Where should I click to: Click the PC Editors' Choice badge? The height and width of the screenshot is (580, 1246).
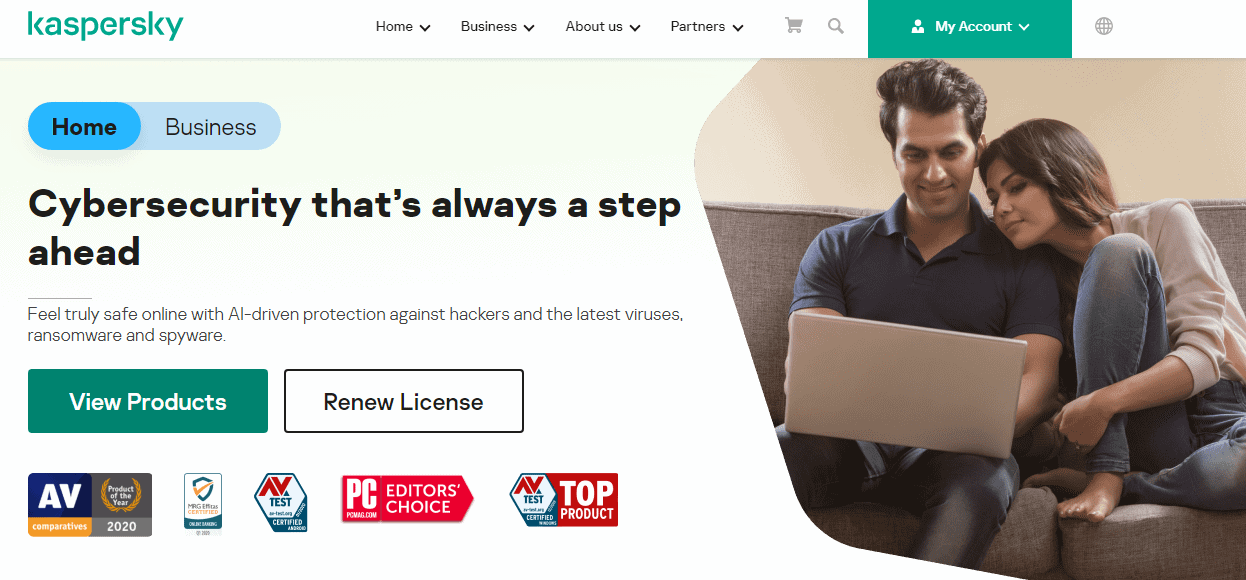tap(407, 499)
